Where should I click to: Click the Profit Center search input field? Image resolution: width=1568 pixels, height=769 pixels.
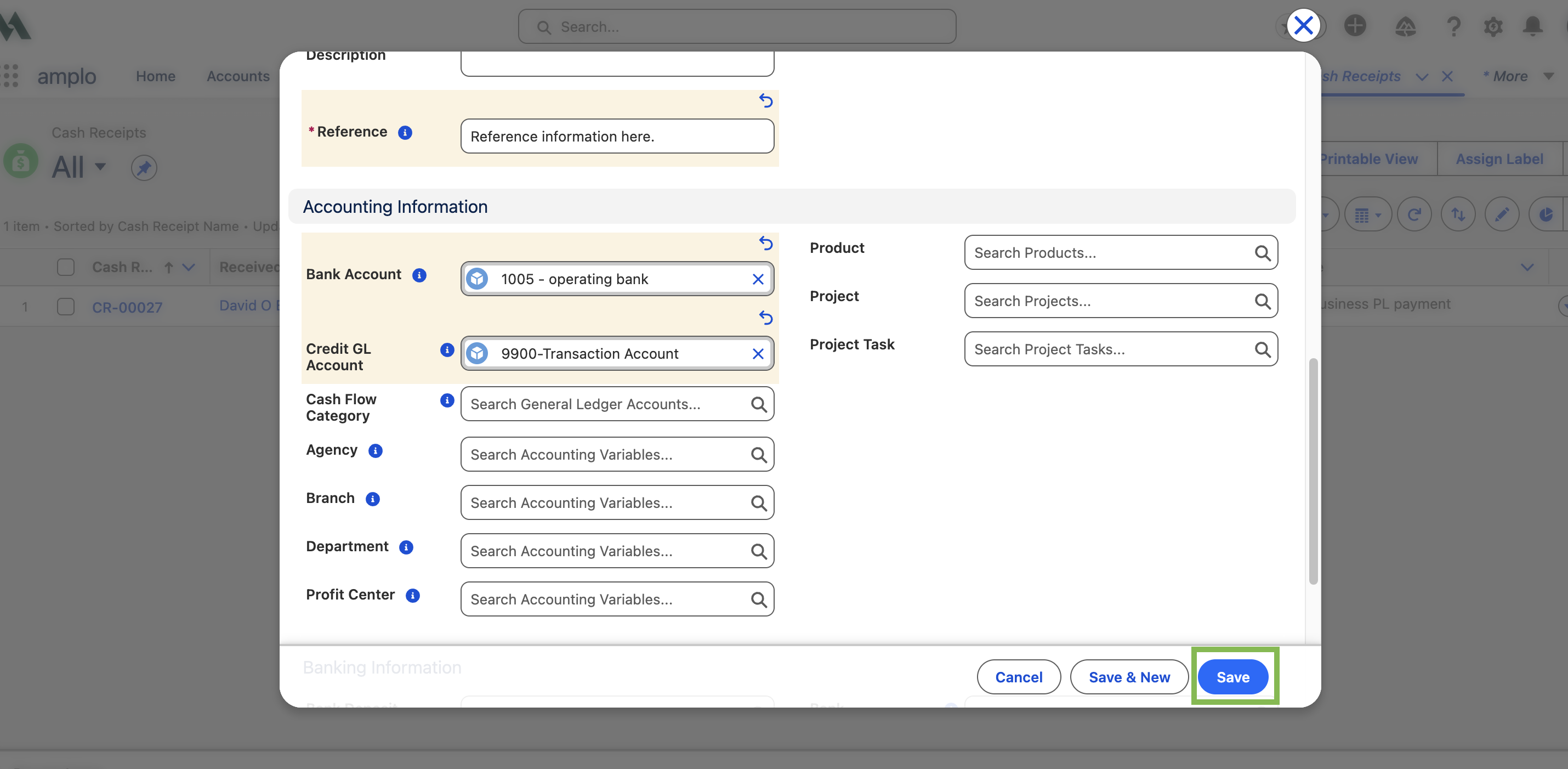click(x=617, y=599)
